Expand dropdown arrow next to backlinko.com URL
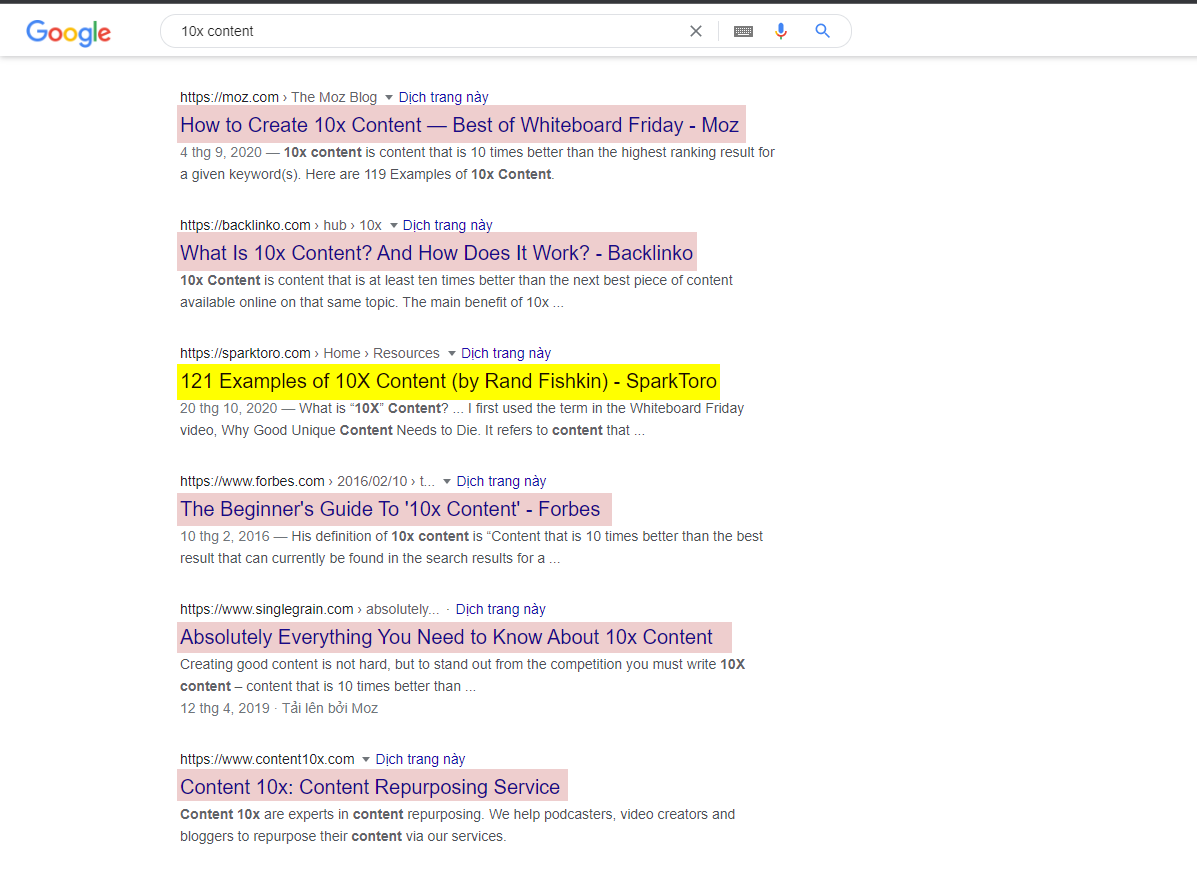 [x=394, y=225]
